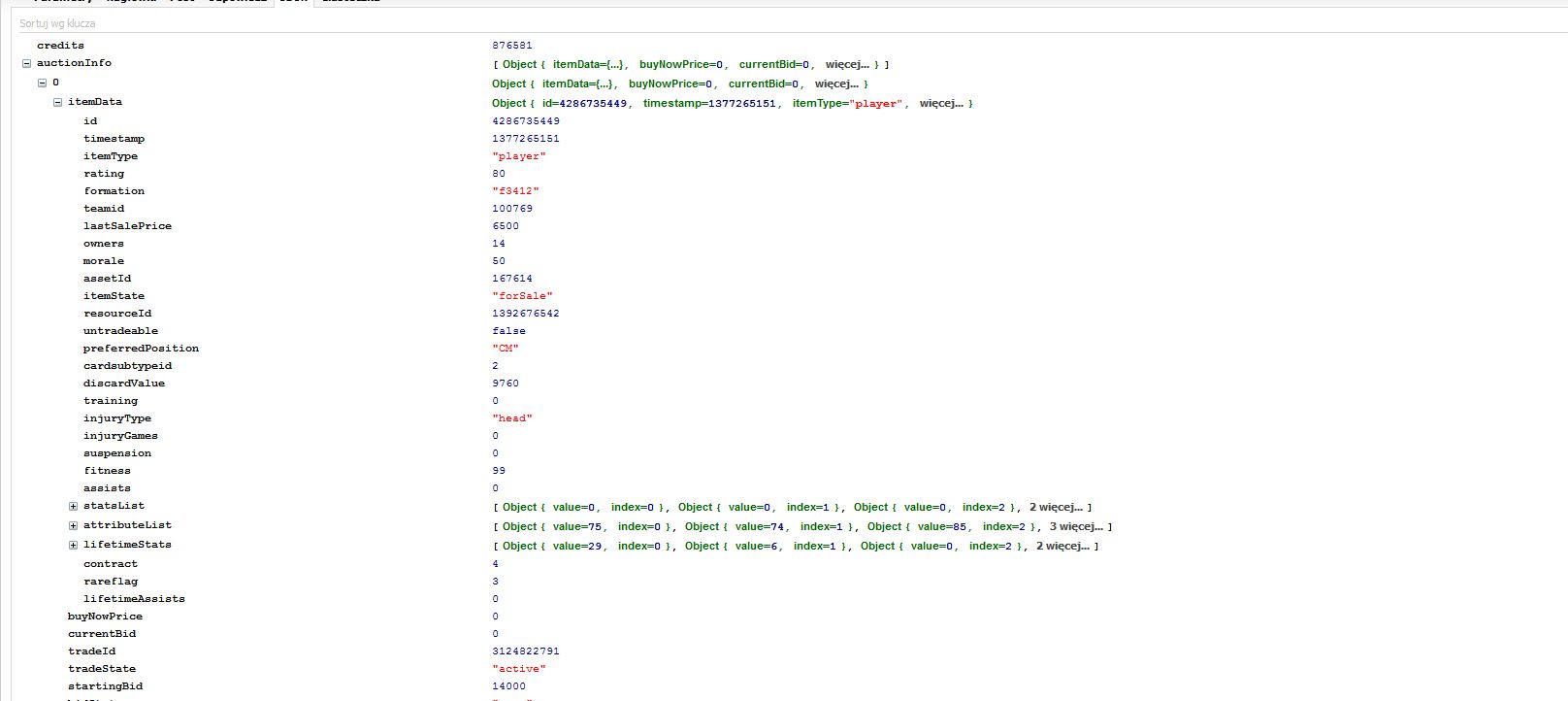Click the statsList key label
Screen dimensions: 1568x701
[114, 506]
